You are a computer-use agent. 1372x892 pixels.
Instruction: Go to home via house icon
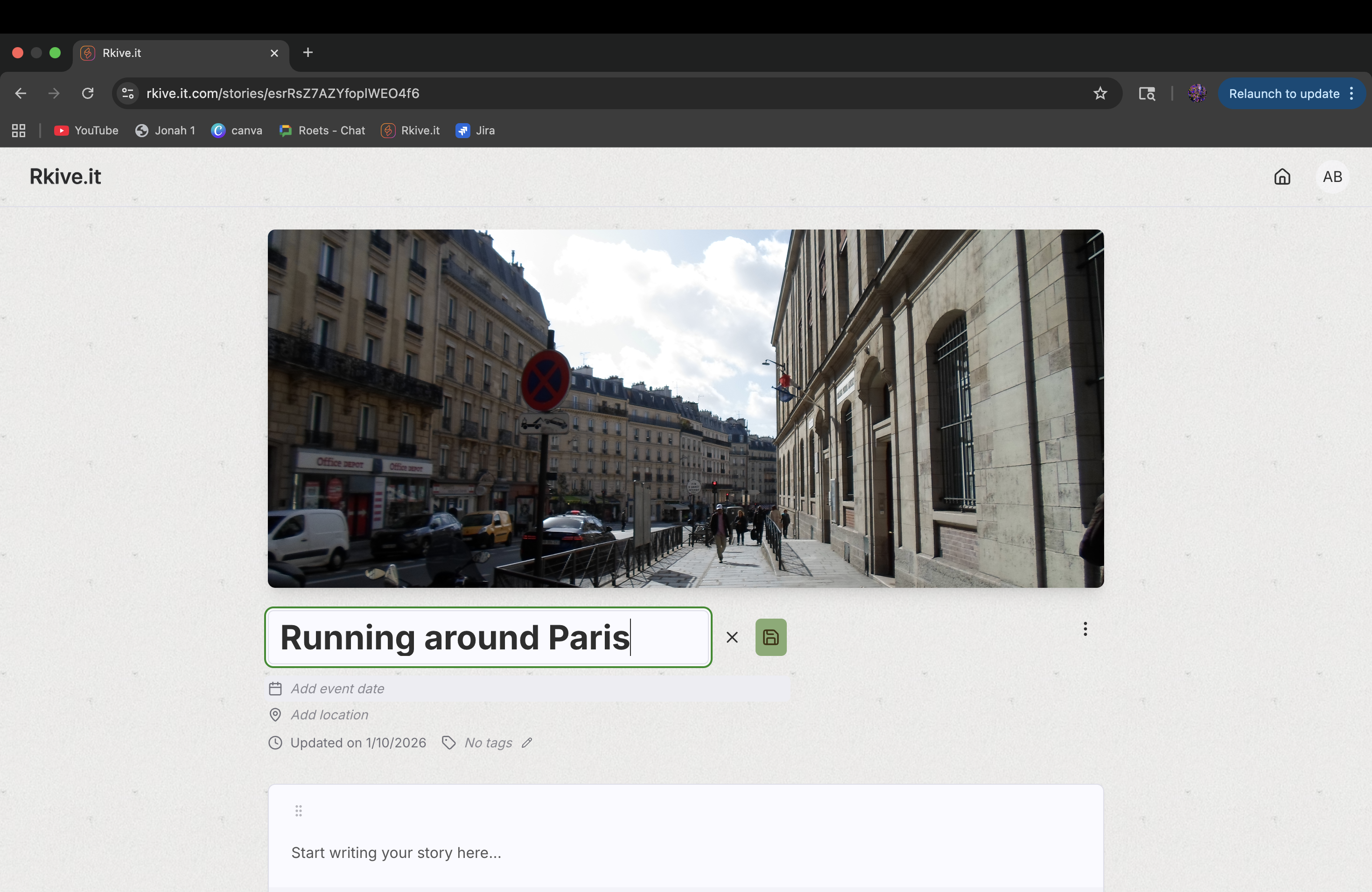[1281, 176]
